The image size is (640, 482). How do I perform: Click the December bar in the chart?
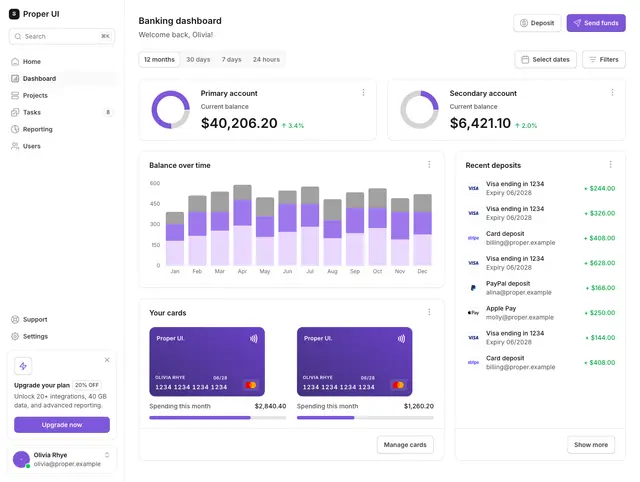pyautogui.click(x=422, y=230)
